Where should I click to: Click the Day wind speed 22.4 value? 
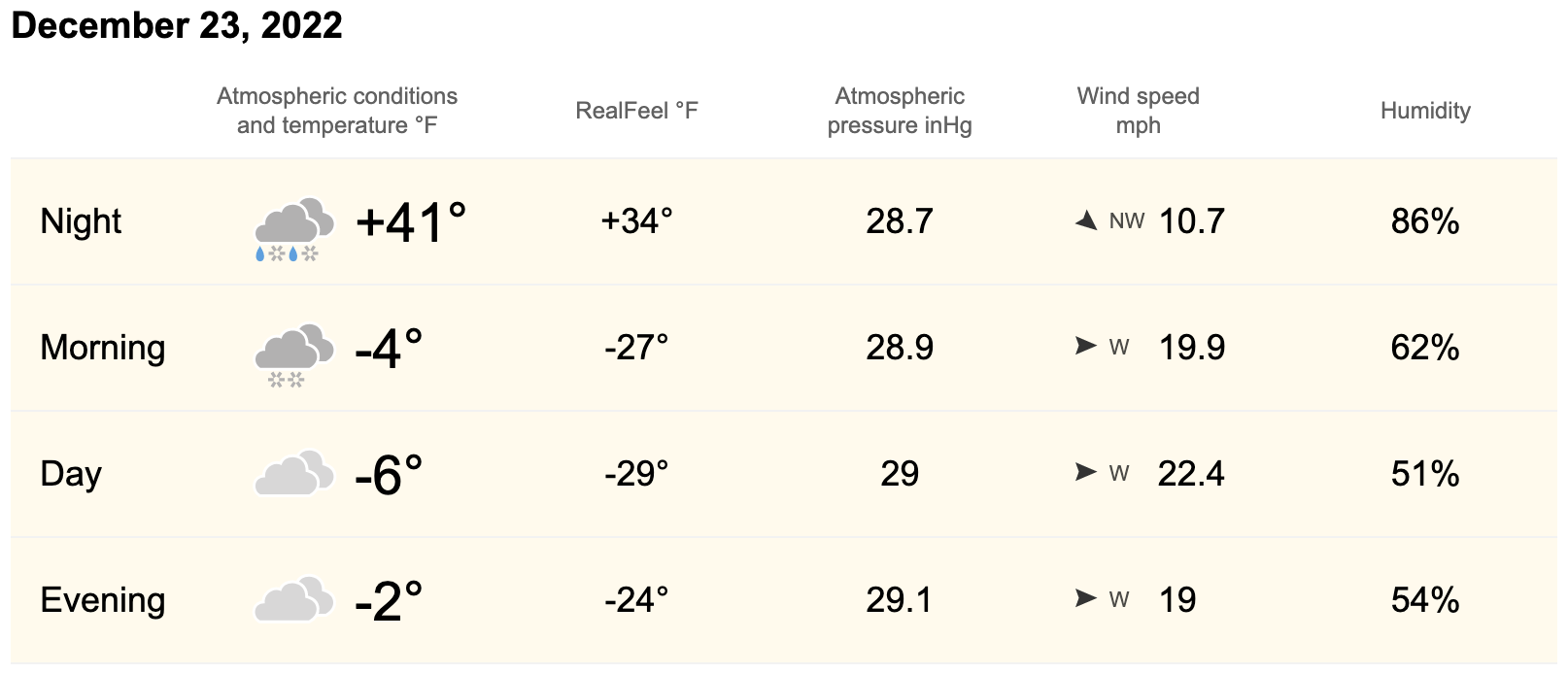(1191, 474)
